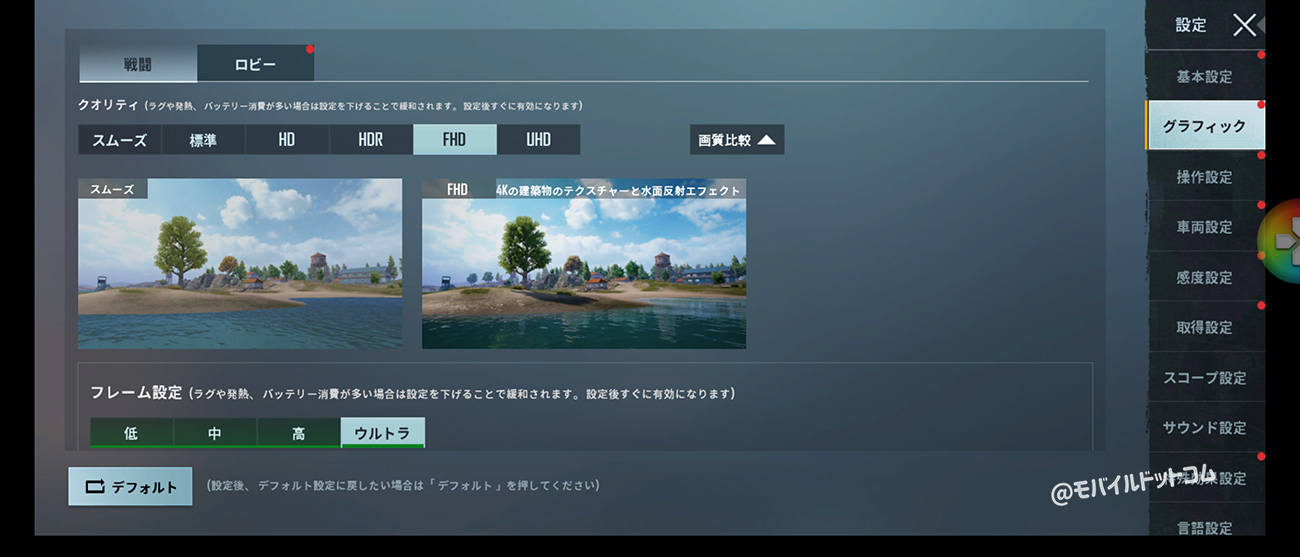Choose HD graphics quality
Screen dimensions: 1300x557
point(287,140)
